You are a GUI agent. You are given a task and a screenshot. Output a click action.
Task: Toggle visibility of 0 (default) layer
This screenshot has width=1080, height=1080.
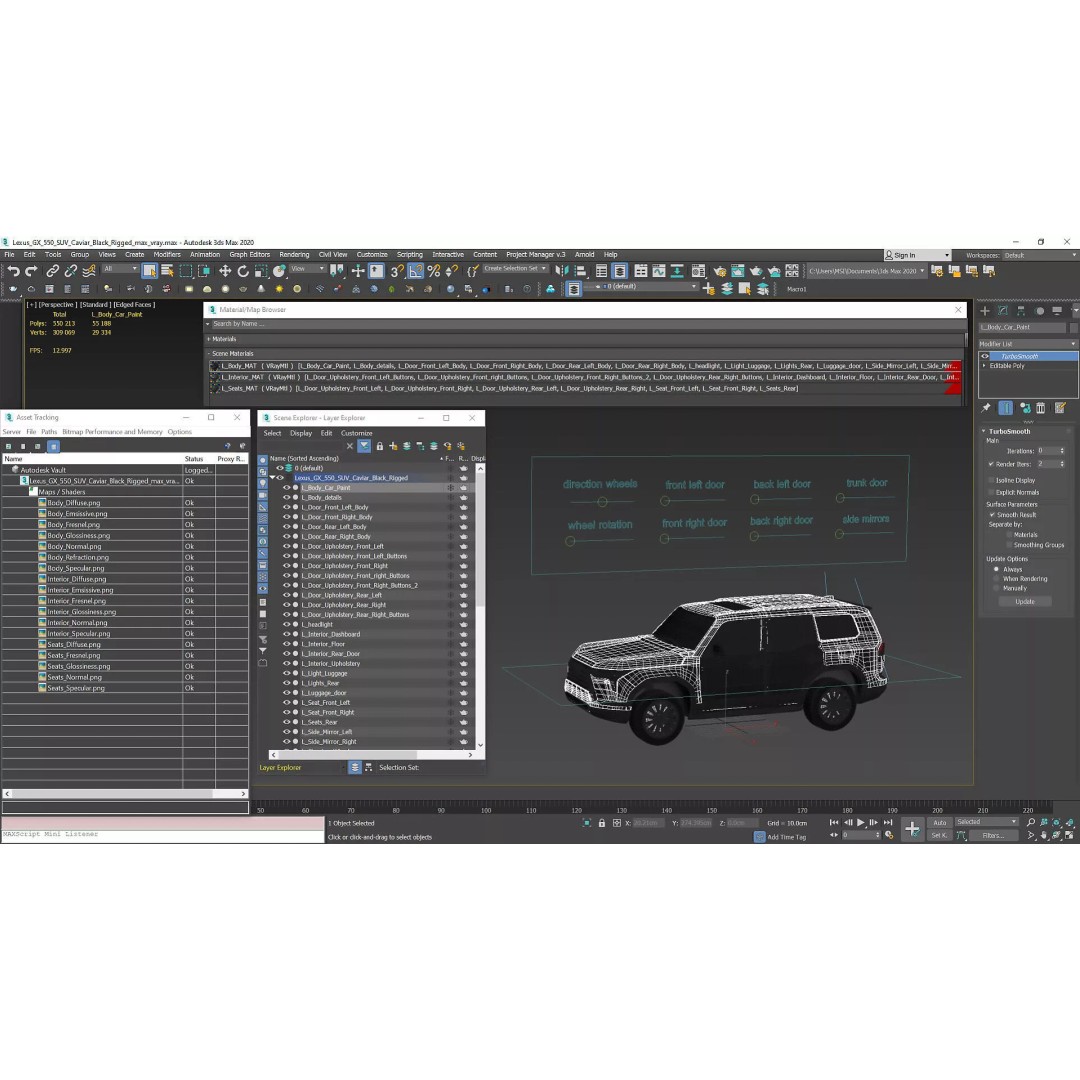tap(280, 468)
